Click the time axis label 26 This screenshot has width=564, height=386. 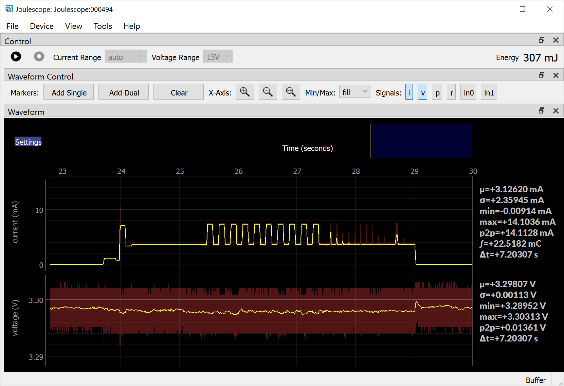pyautogui.click(x=238, y=171)
